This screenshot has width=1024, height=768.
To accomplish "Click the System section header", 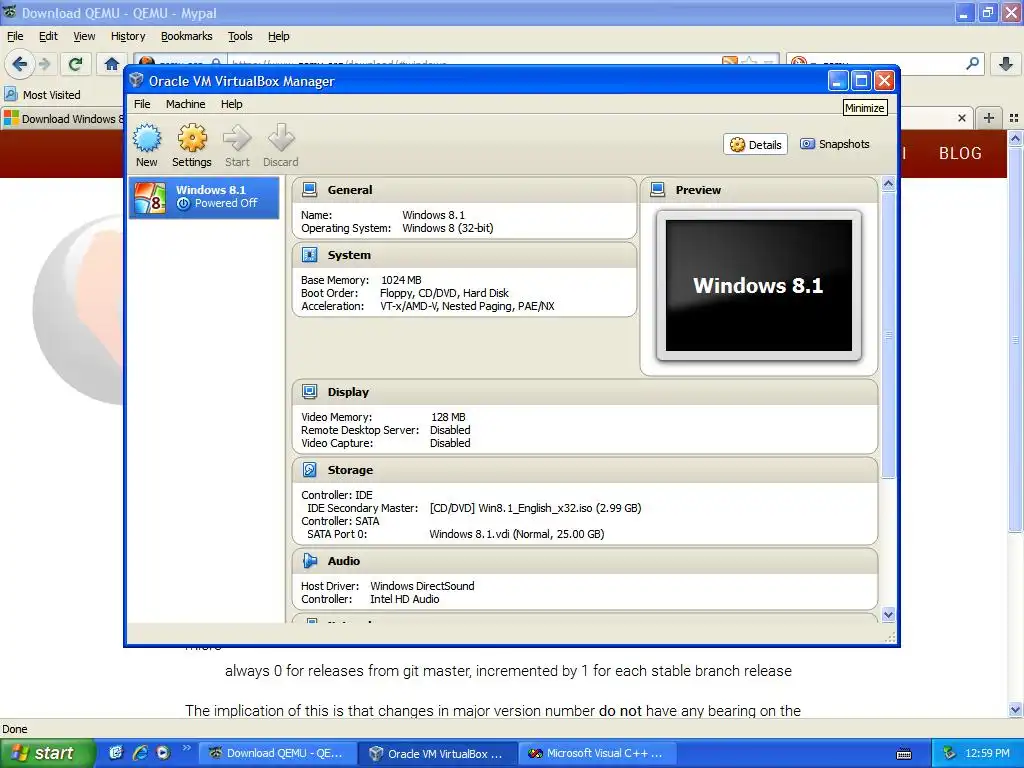I will (x=464, y=255).
